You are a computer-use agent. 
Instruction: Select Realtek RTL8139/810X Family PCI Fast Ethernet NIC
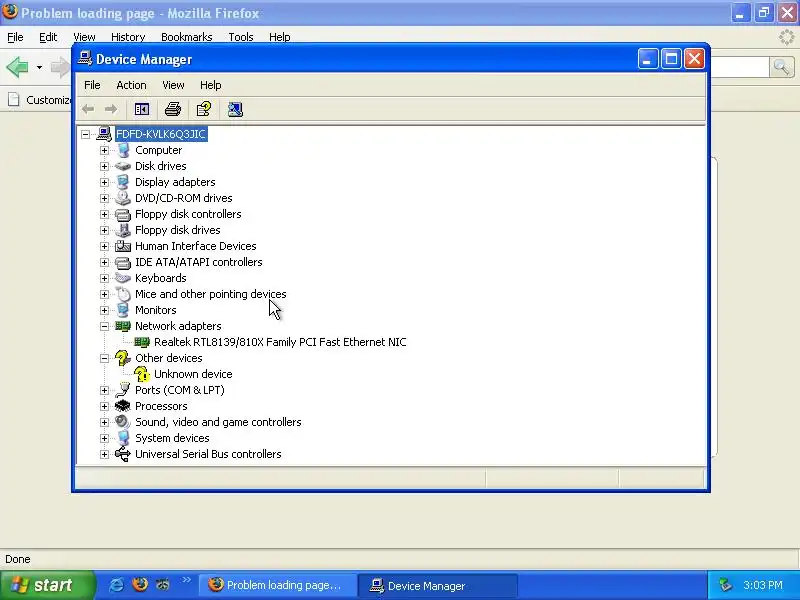[x=280, y=342]
